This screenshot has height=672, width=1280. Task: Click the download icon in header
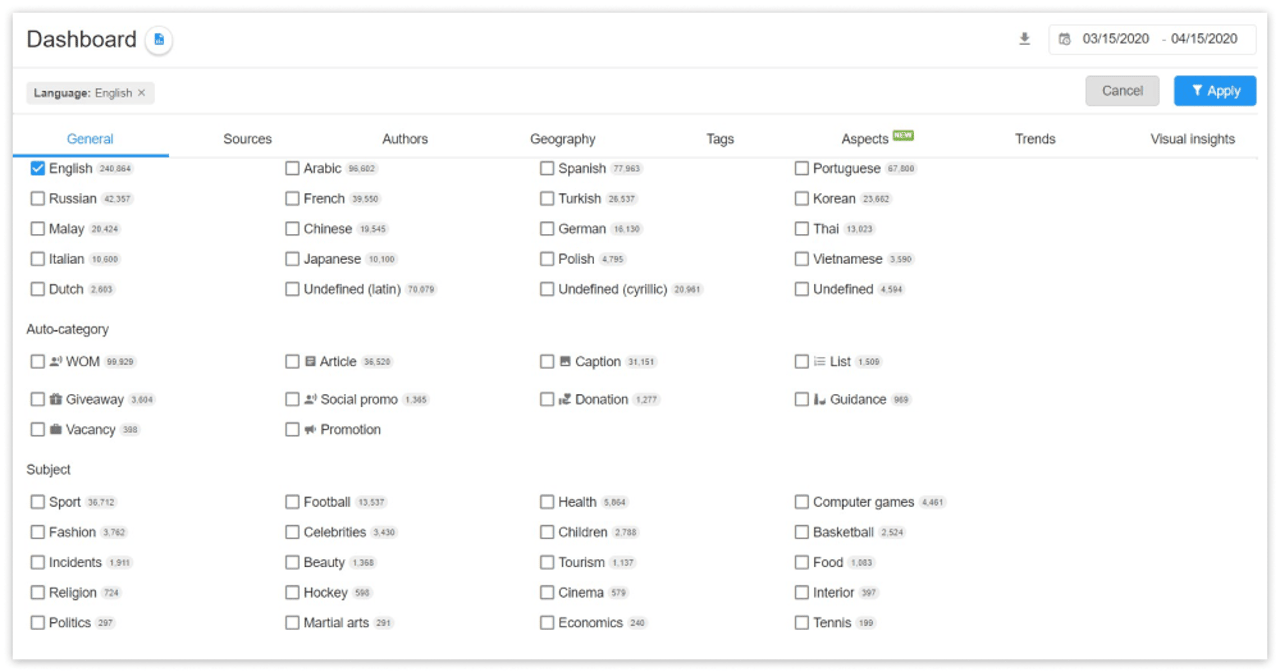(x=1024, y=39)
